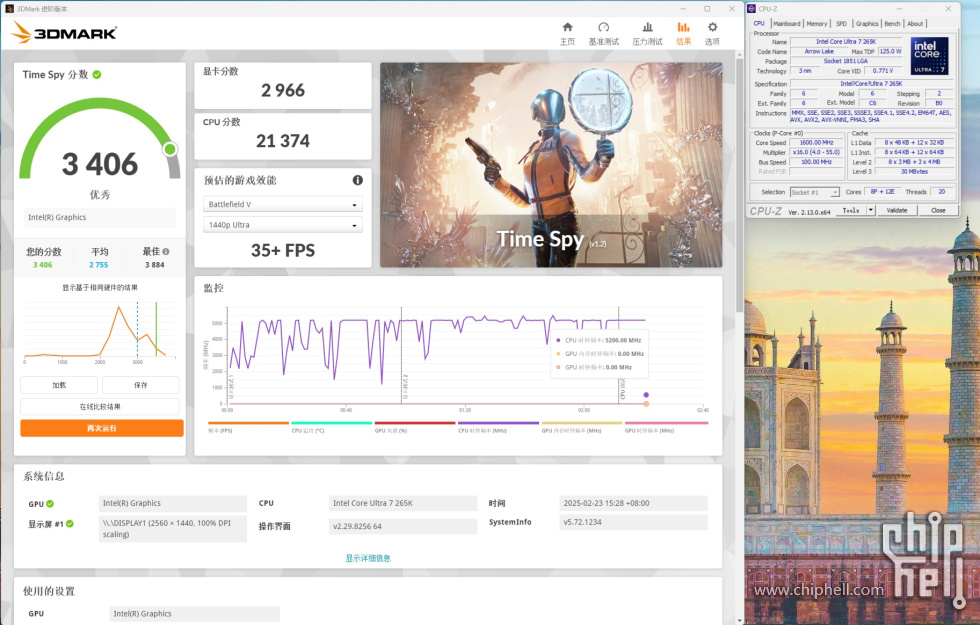Click the CPU 分数 value 21 374
The image size is (980, 625).
(x=283, y=141)
